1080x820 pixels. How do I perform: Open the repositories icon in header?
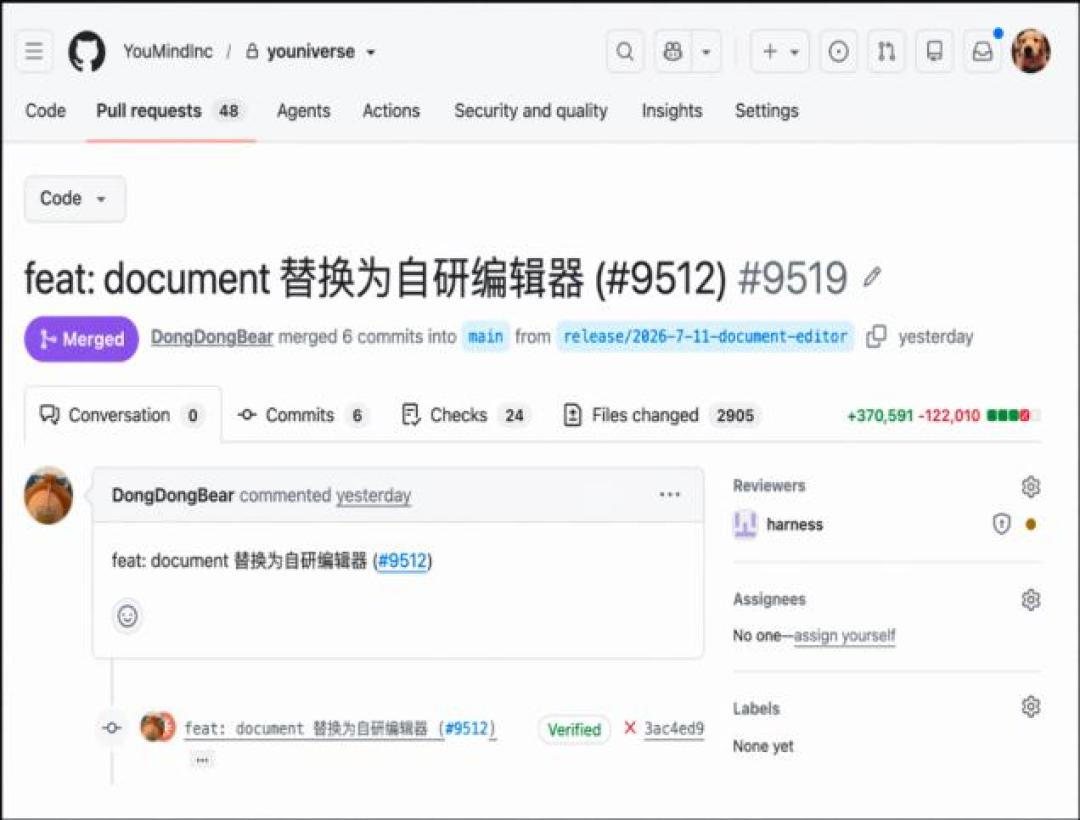click(935, 52)
